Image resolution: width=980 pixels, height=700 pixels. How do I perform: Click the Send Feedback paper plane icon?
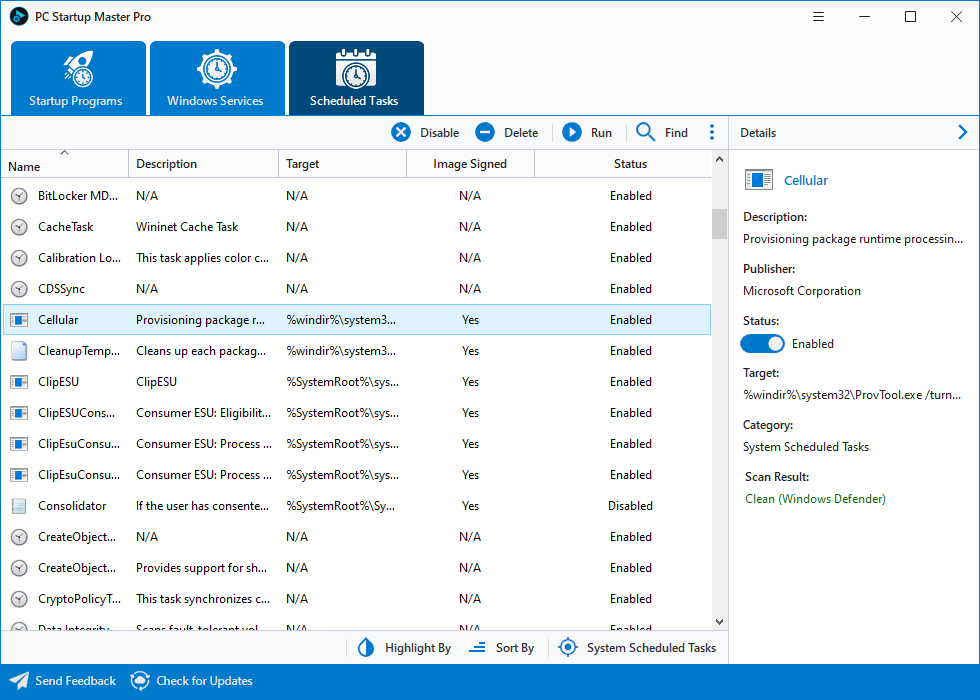(19, 681)
